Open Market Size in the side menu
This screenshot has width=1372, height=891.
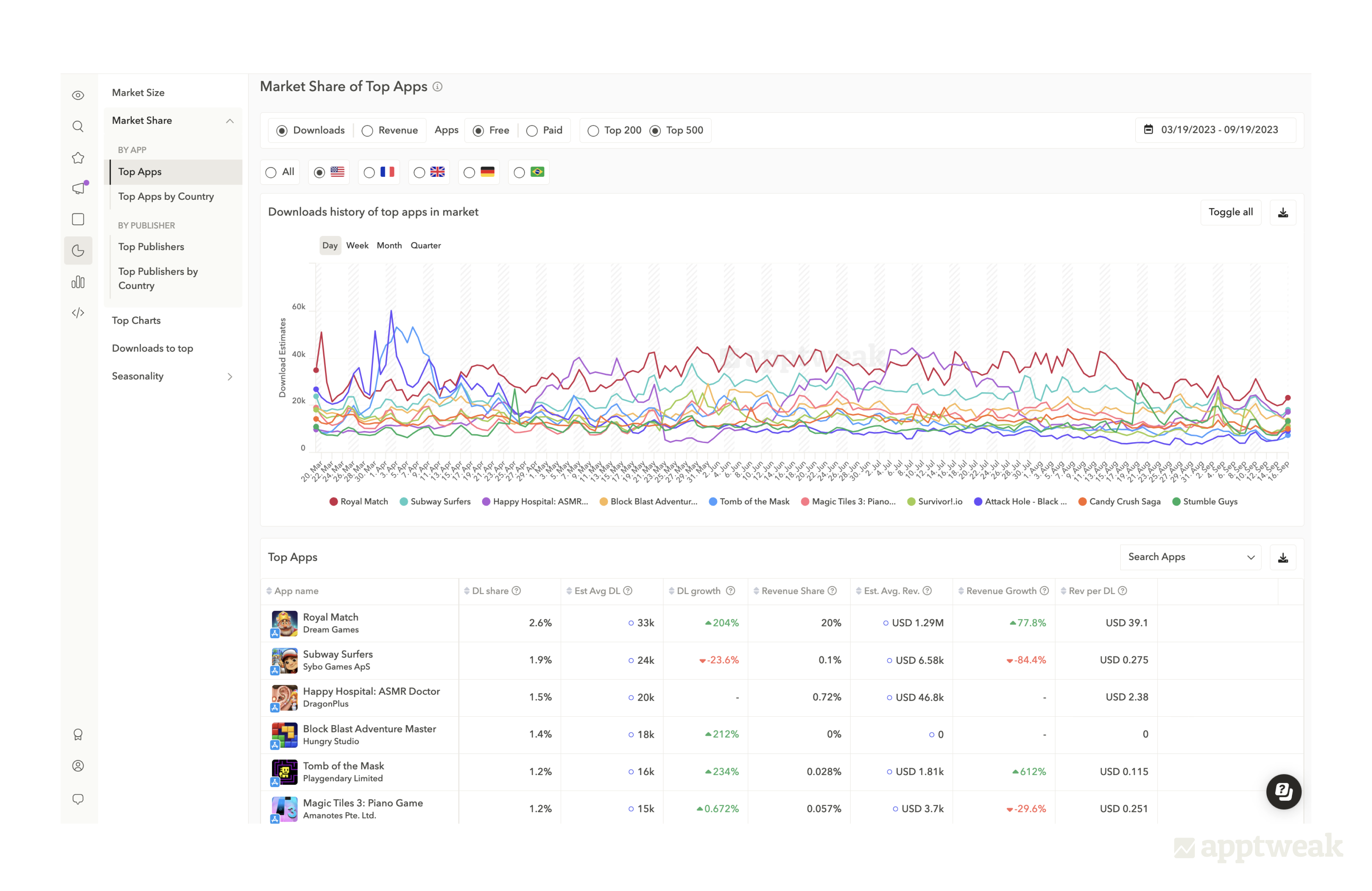pyautogui.click(x=138, y=93)
